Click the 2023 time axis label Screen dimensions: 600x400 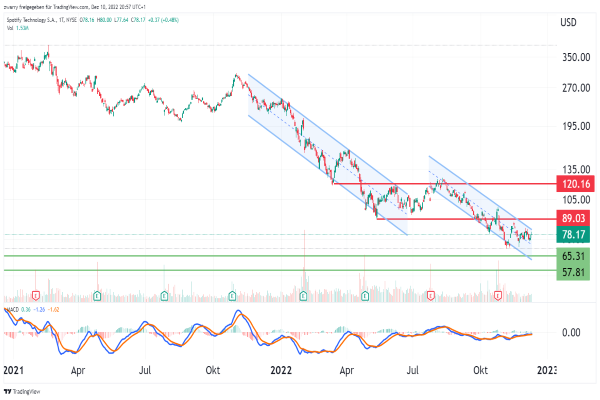coord(547,370)
